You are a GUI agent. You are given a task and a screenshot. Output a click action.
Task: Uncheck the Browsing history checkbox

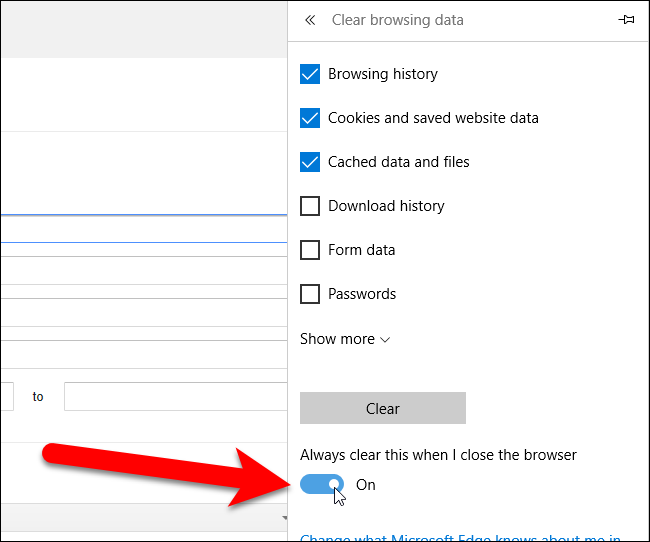pos(310,74)
